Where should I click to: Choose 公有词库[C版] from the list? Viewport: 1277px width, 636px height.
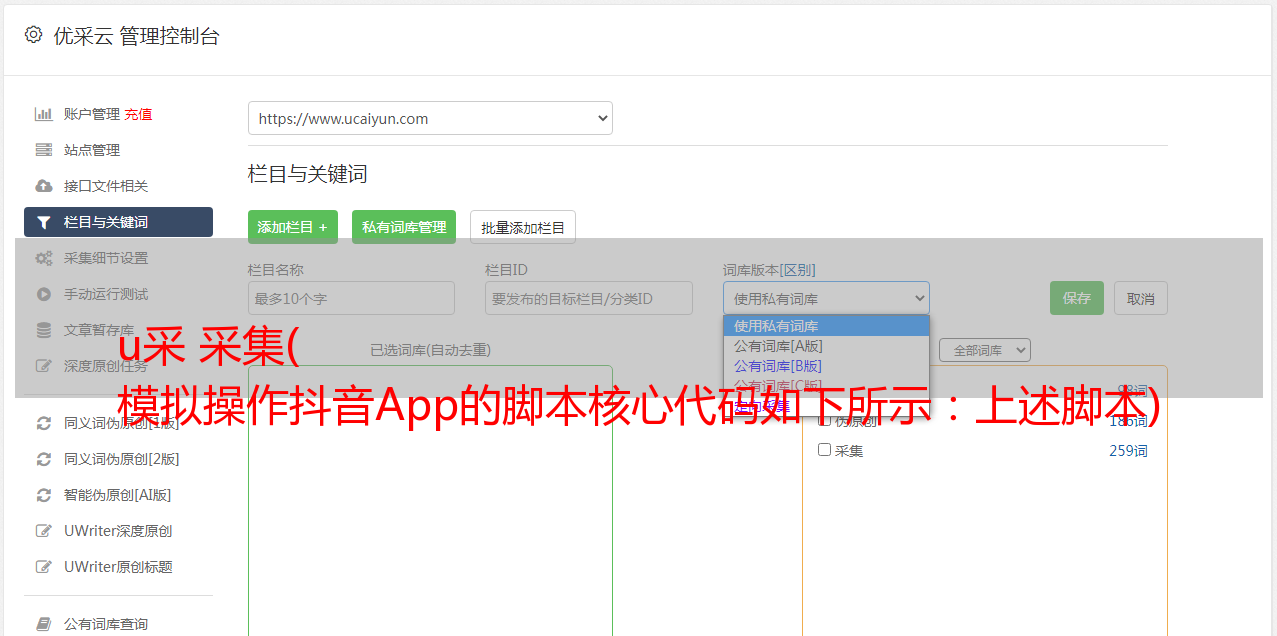[826, 386]
